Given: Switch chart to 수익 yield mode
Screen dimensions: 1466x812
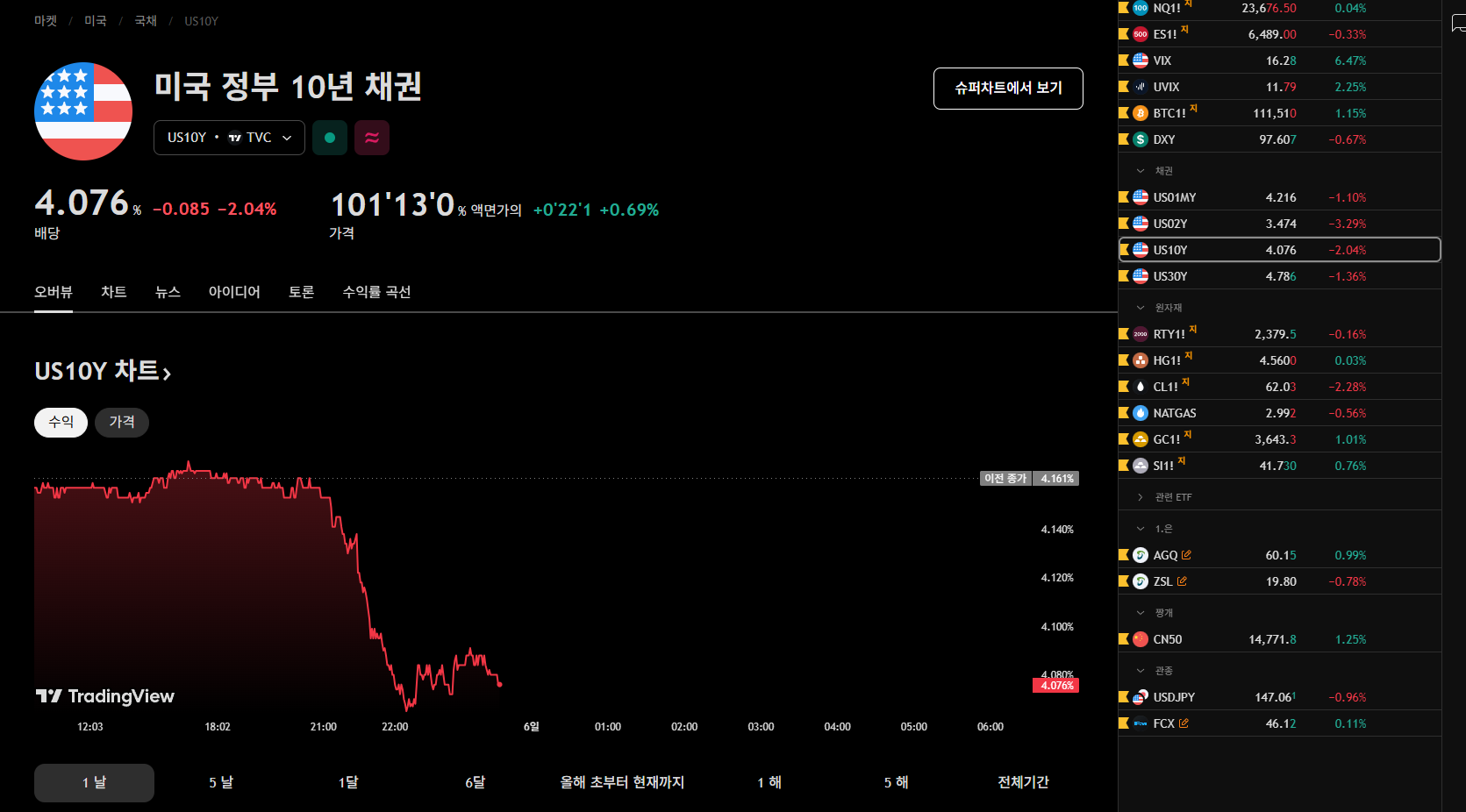Looking at the screenshot, I should (x=61, y=423).
